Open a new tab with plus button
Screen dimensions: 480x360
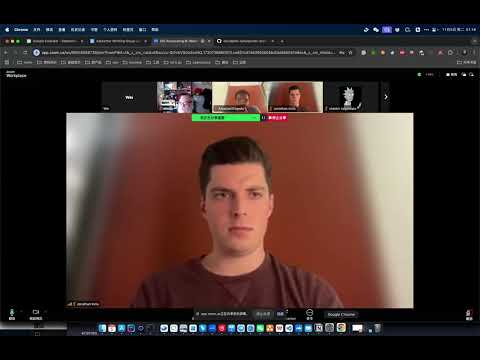pos(282,41)
